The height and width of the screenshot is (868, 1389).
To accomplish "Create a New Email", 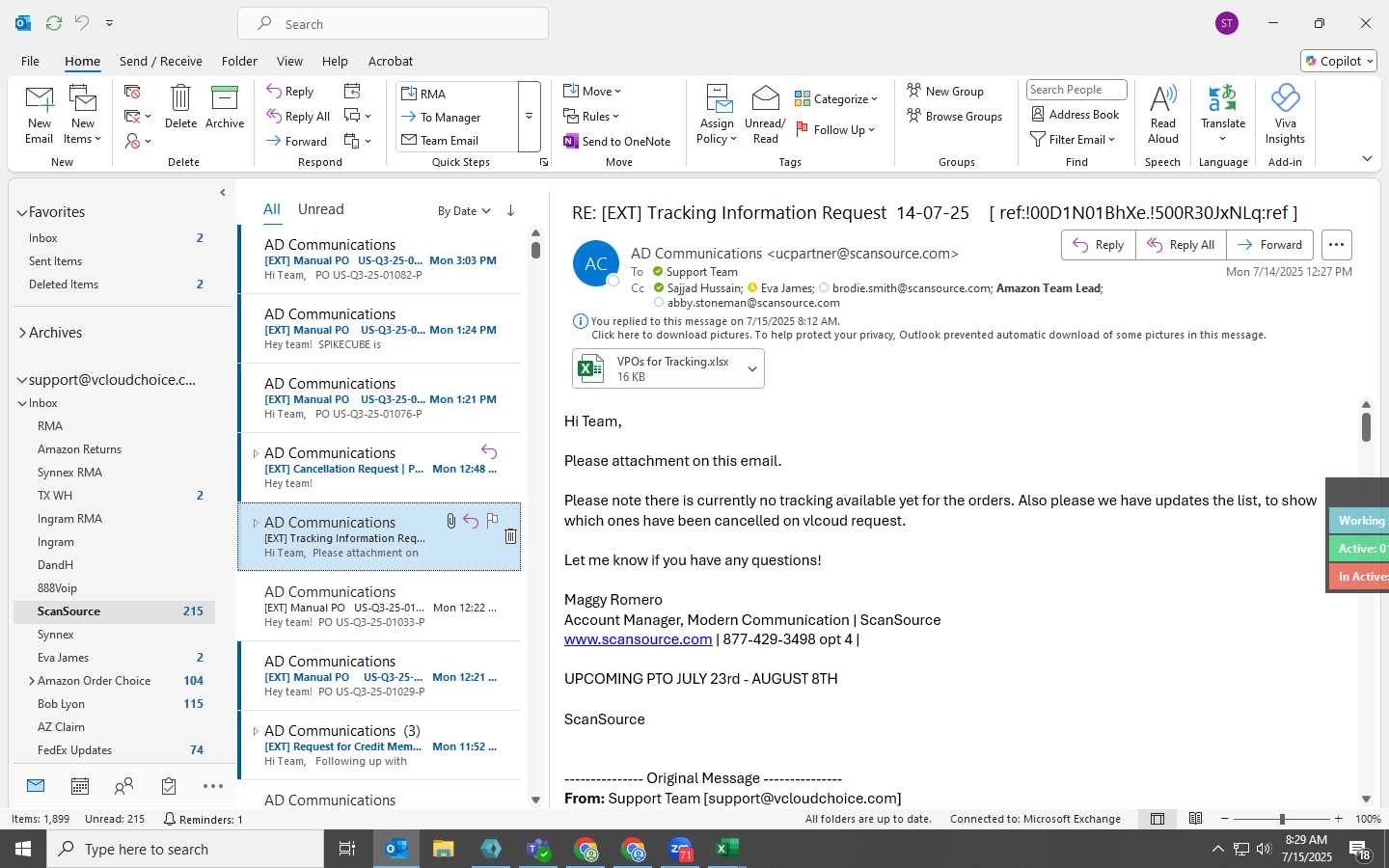I will pos(40,115).
